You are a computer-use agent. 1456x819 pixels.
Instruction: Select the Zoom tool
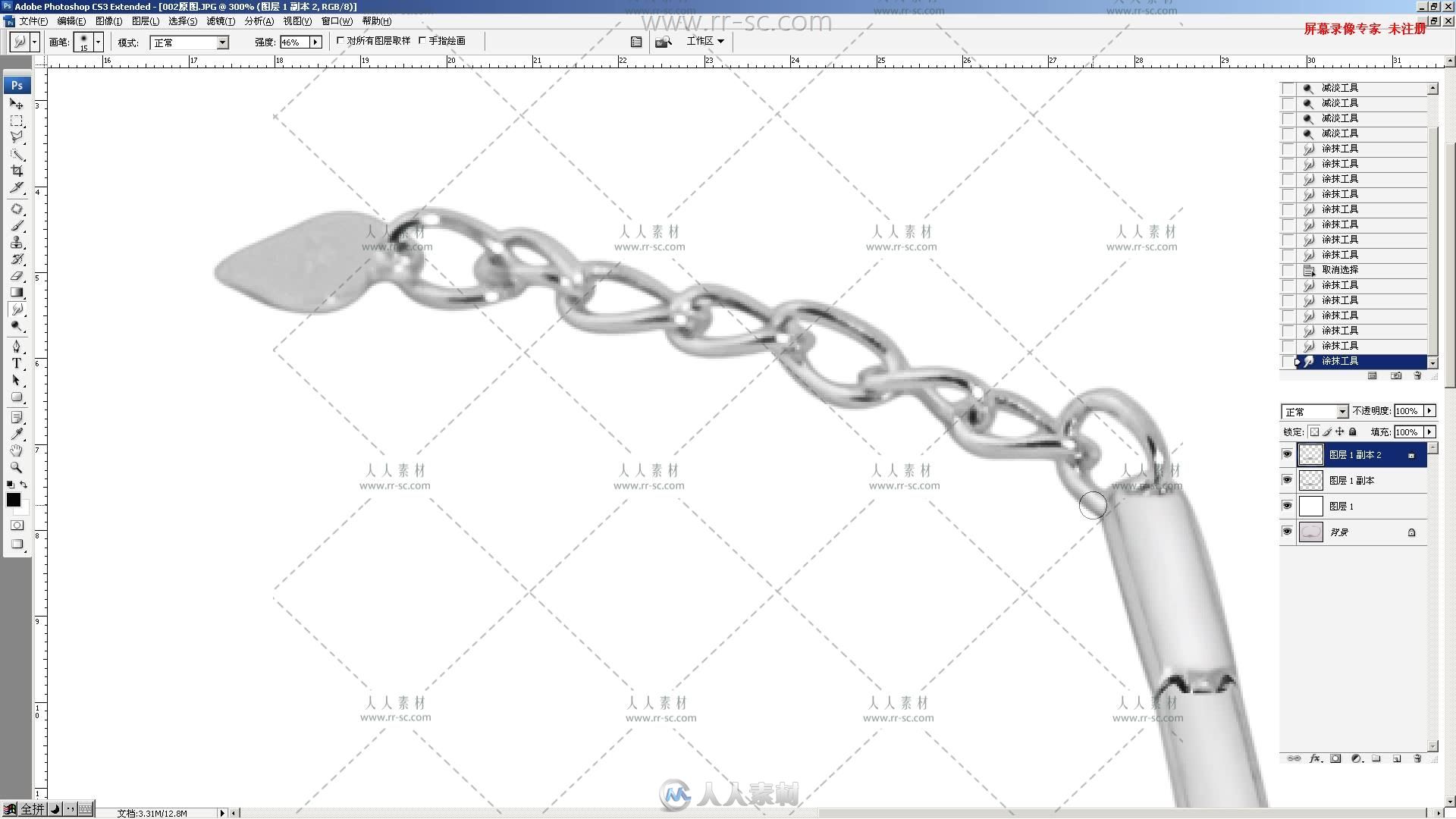[17, 468]
